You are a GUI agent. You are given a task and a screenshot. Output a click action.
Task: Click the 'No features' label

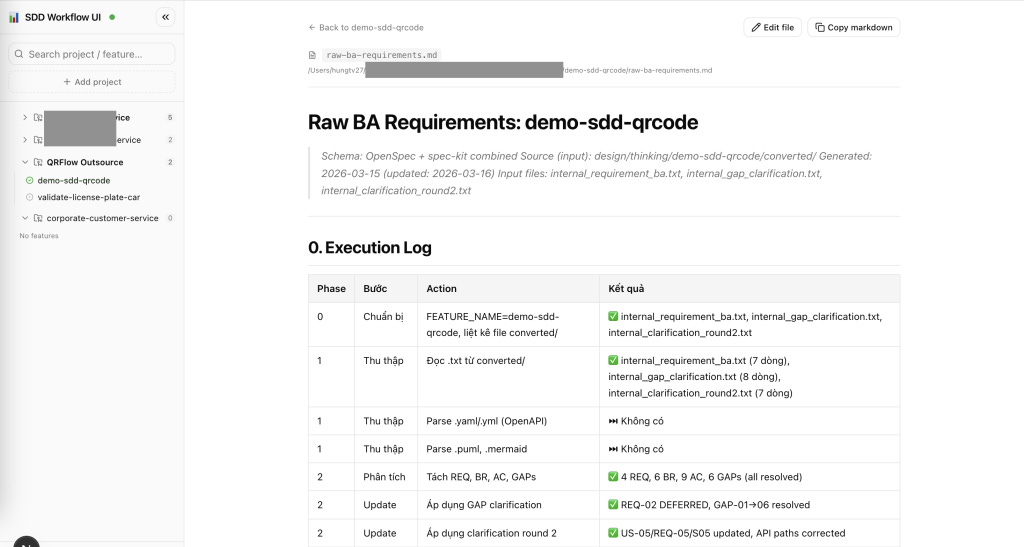pos(39,236)
